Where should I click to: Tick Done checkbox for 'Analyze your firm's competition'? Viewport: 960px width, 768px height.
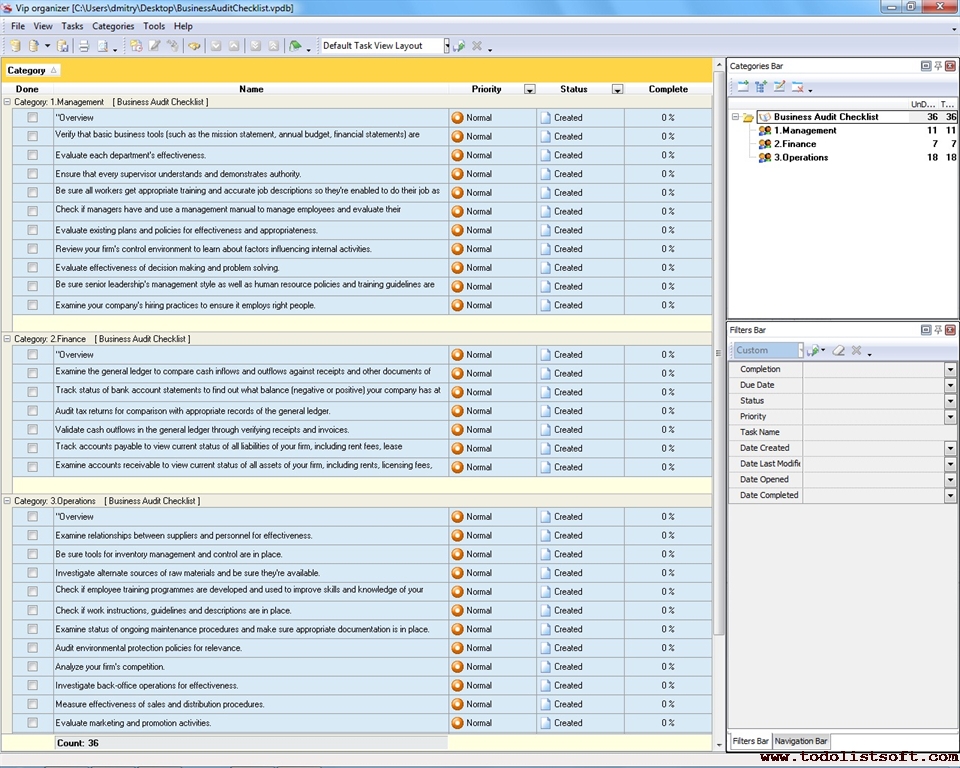[x=32, y=667]
